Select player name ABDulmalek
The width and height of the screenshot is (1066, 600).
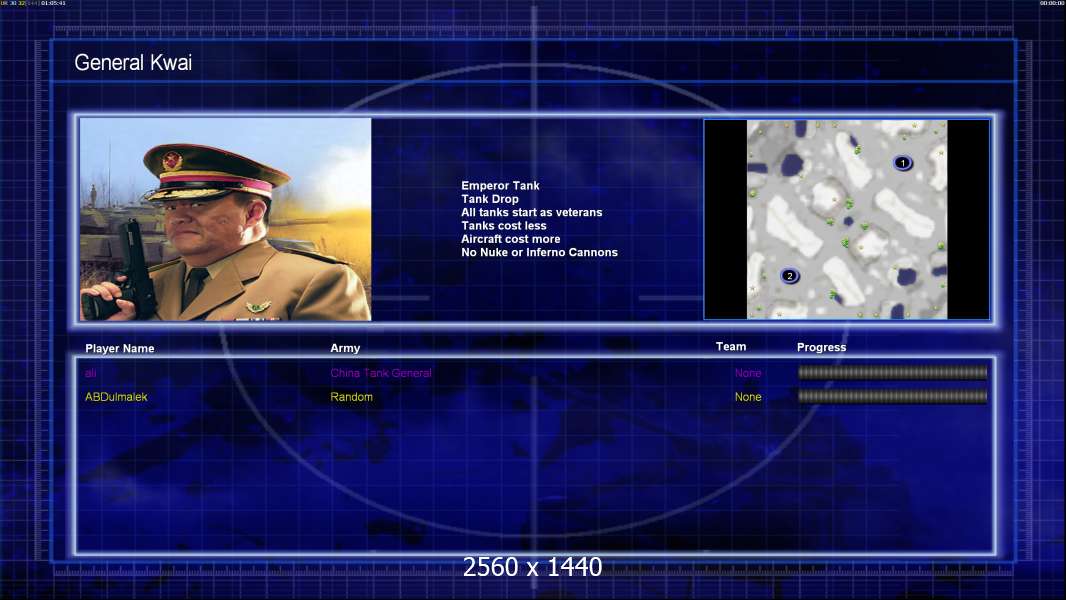tap(116, 397)
